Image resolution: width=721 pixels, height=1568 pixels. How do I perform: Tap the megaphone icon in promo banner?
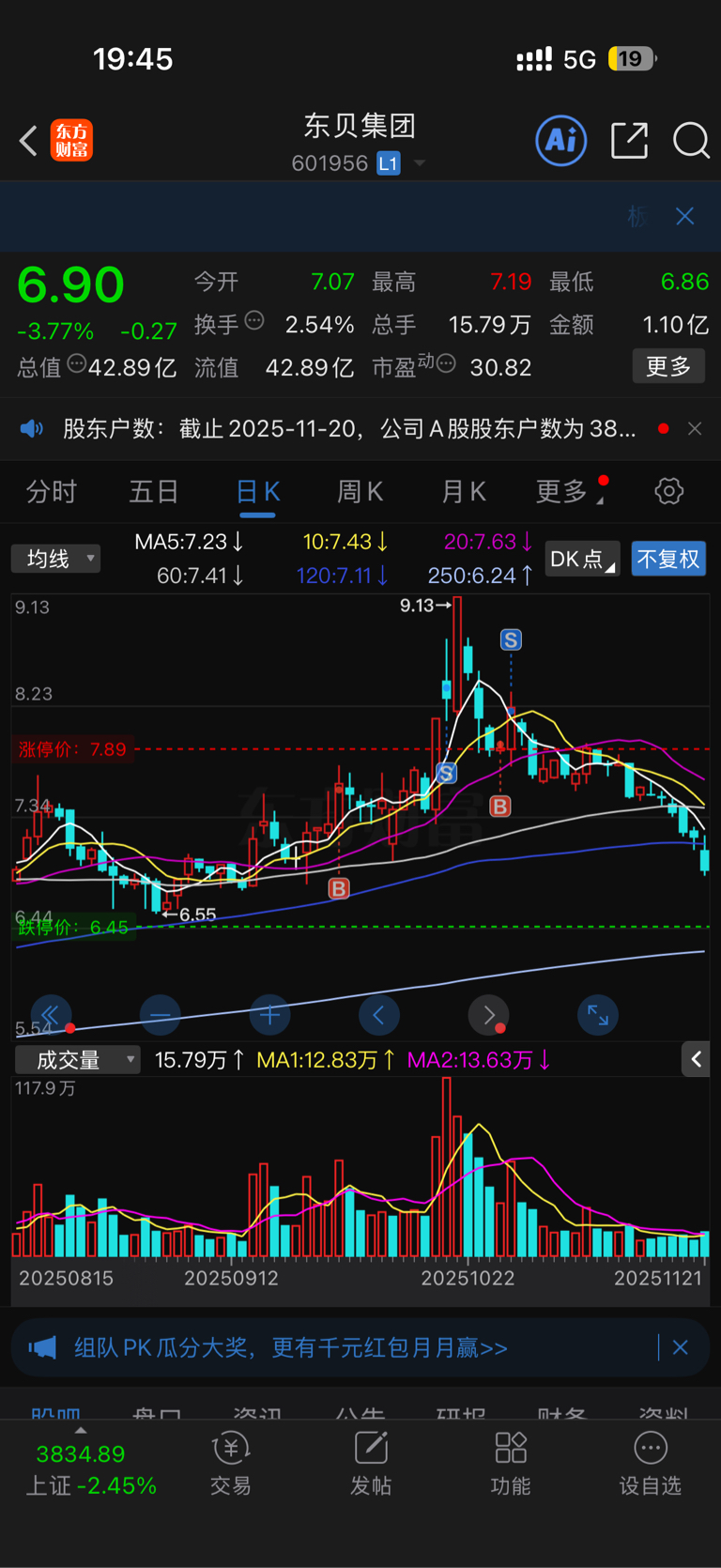[x=42, y=1348]
